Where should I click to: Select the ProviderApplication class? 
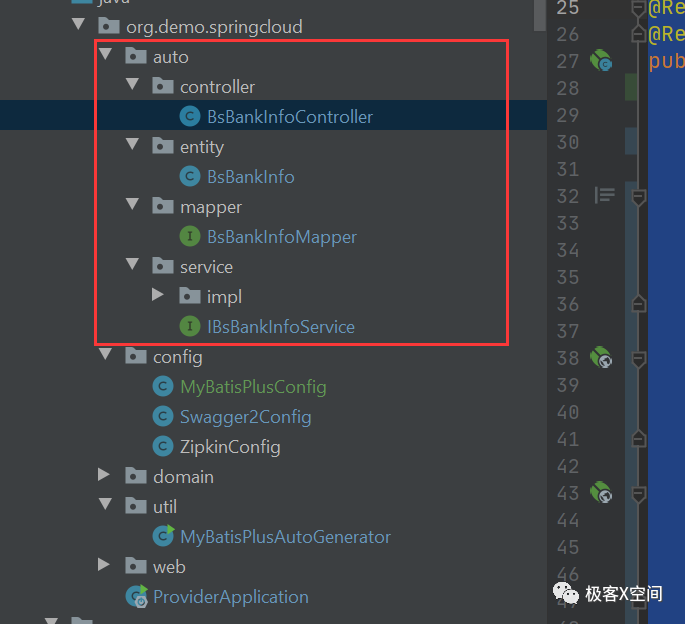(231, 597)
